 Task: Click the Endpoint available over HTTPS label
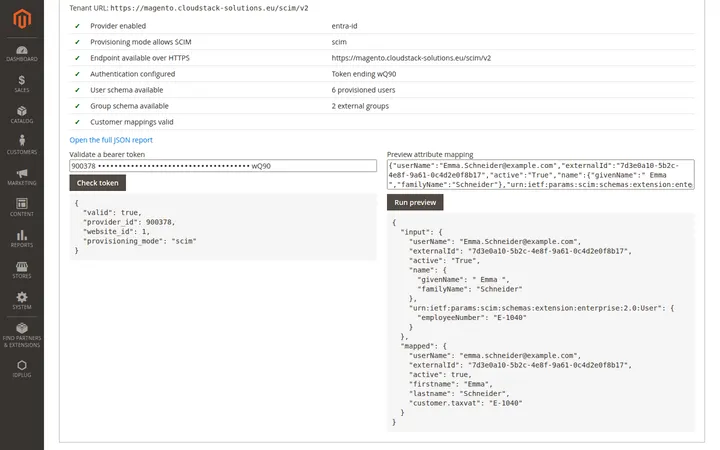click(140, 58)
